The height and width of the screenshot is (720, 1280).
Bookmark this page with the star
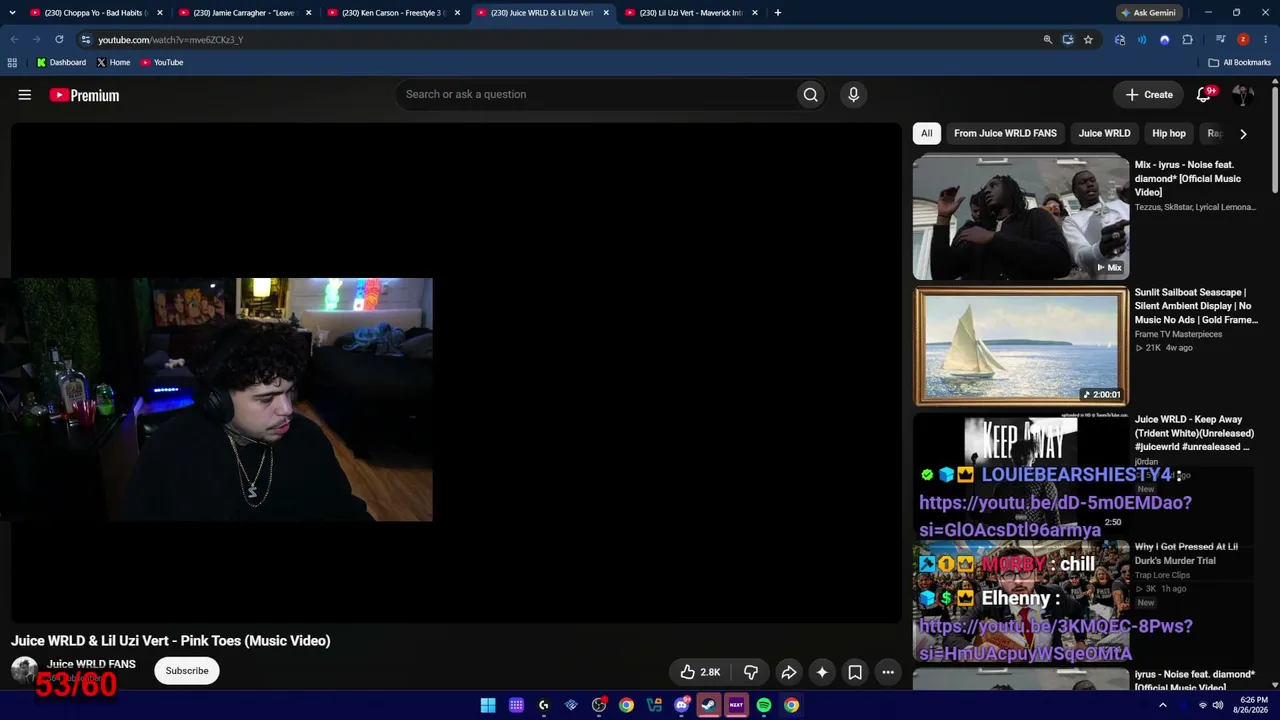1088,40
